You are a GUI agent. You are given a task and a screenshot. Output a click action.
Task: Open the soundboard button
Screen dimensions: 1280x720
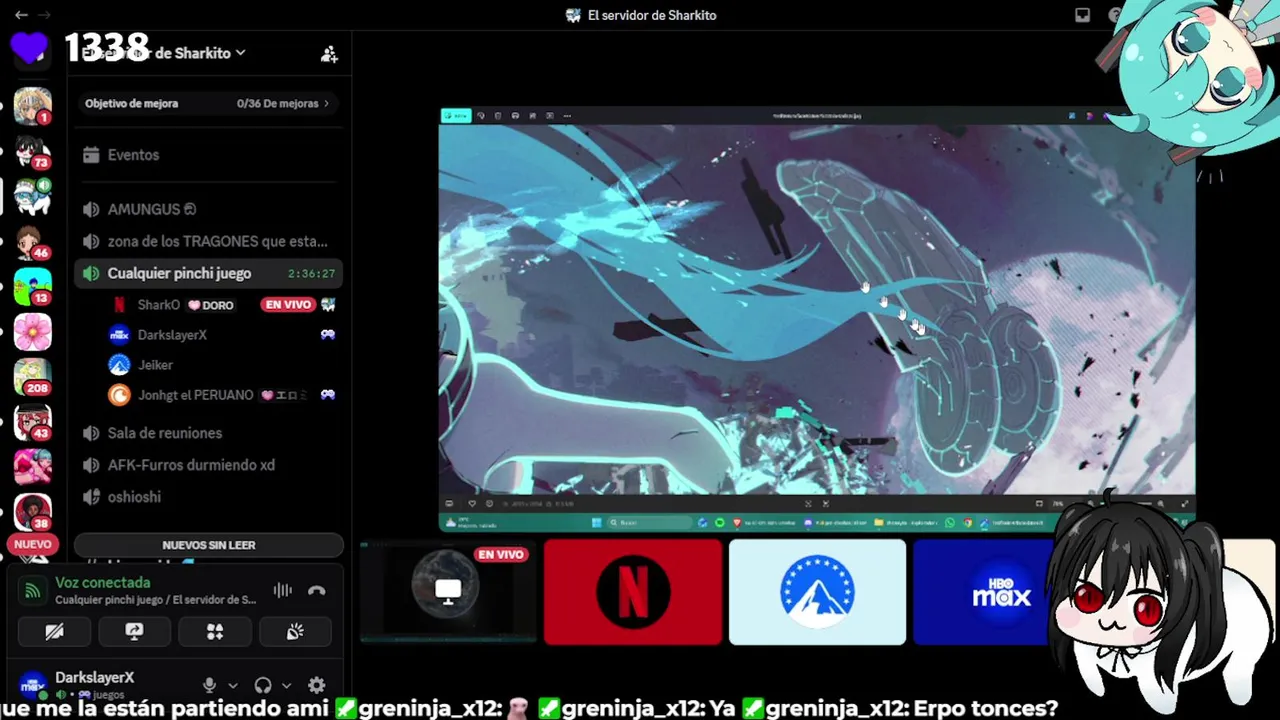pyautogui.click(x=294, y=631)
